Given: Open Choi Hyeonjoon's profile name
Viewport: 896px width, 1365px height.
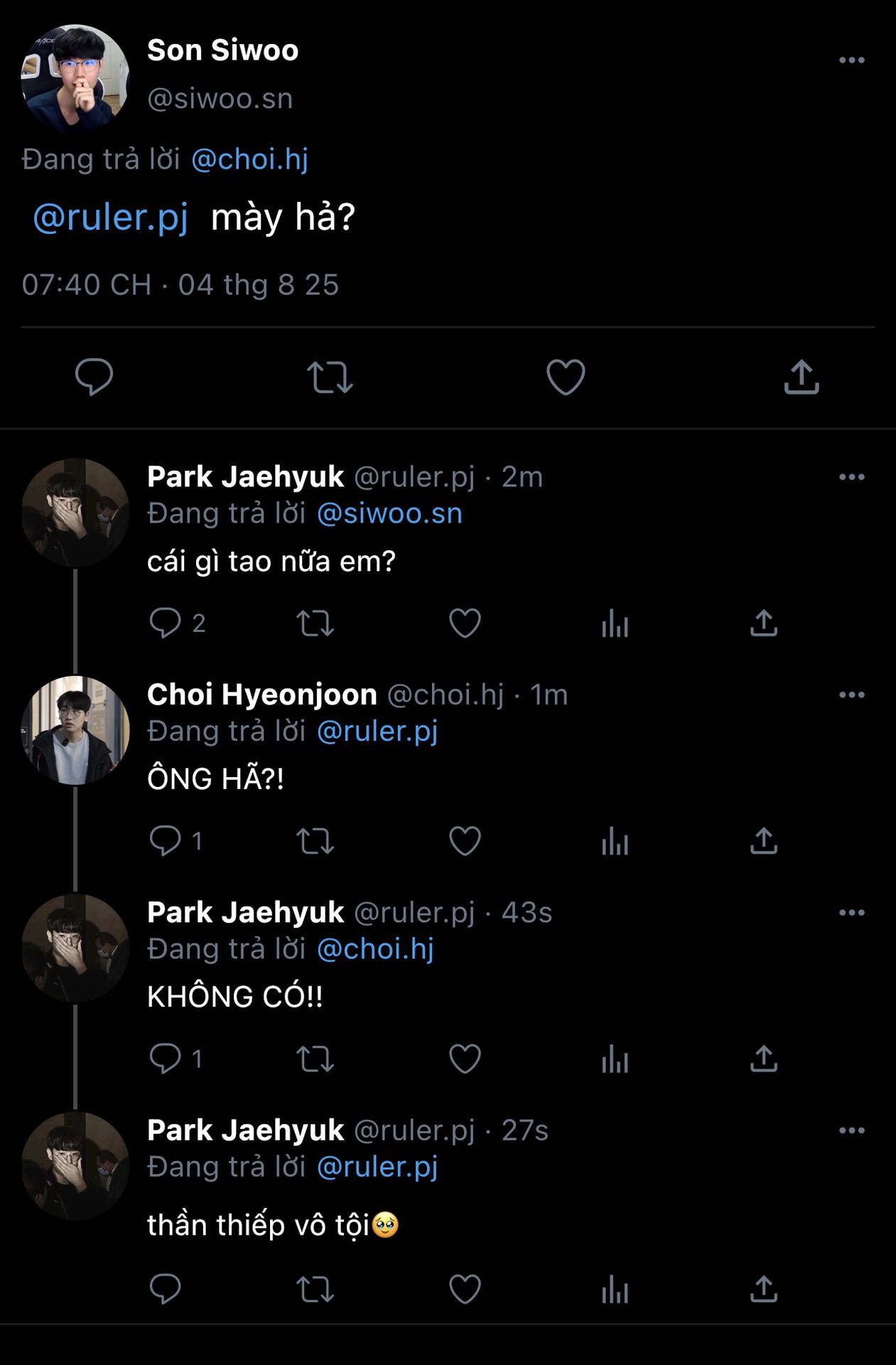Looking at the screenshot, I should point(261,695).
